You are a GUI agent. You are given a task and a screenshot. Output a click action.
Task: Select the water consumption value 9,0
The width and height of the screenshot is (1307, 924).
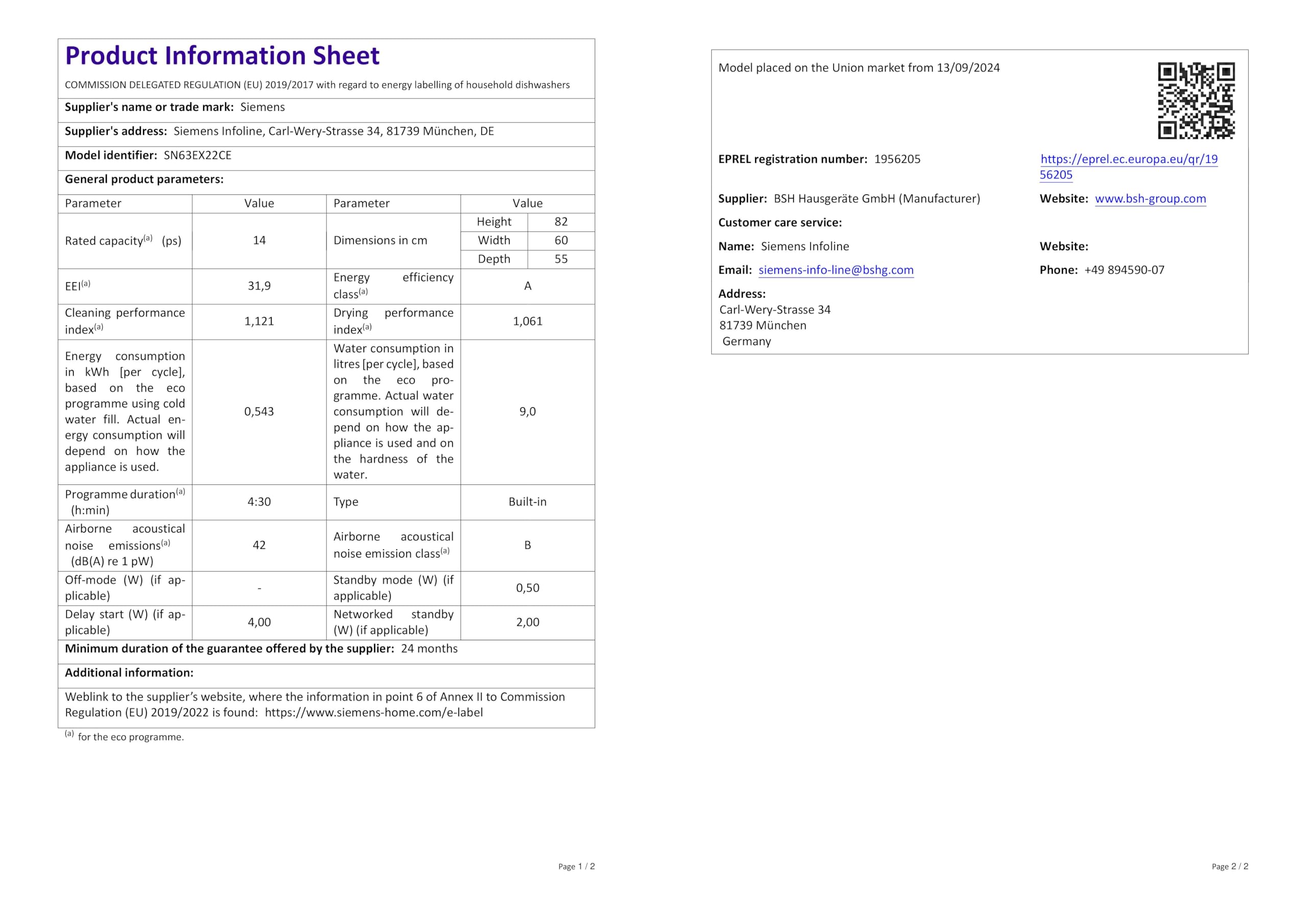[x=528, y=411]
